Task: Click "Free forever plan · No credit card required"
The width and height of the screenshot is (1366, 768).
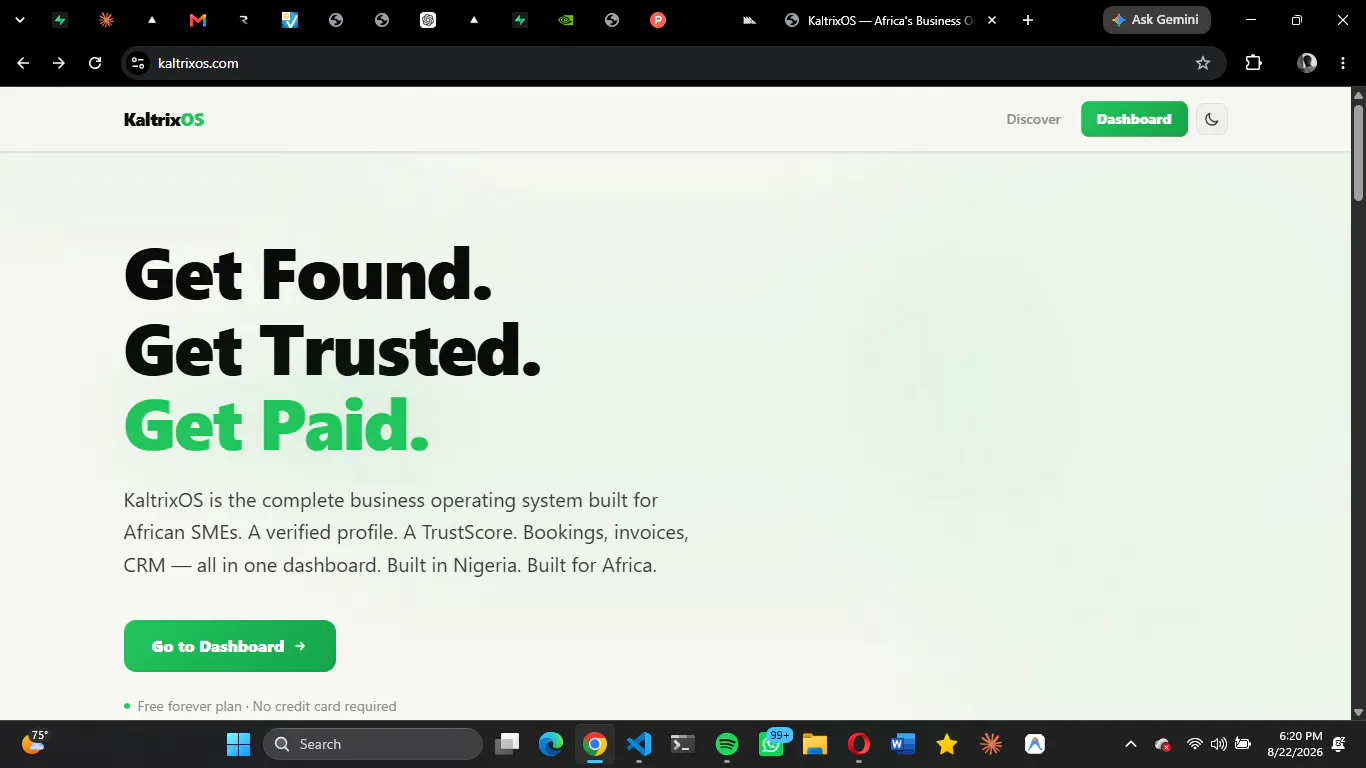Action: pos(267,706)
